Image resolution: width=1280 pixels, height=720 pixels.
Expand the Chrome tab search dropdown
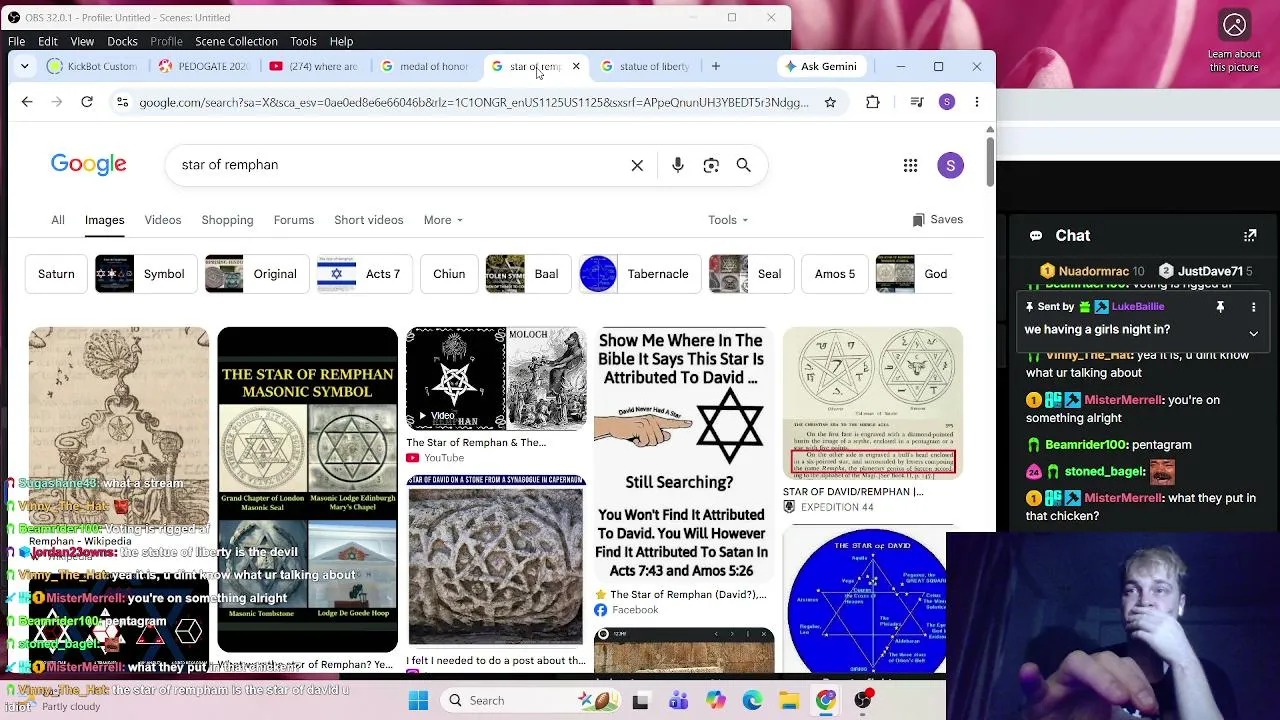(25, 66)
